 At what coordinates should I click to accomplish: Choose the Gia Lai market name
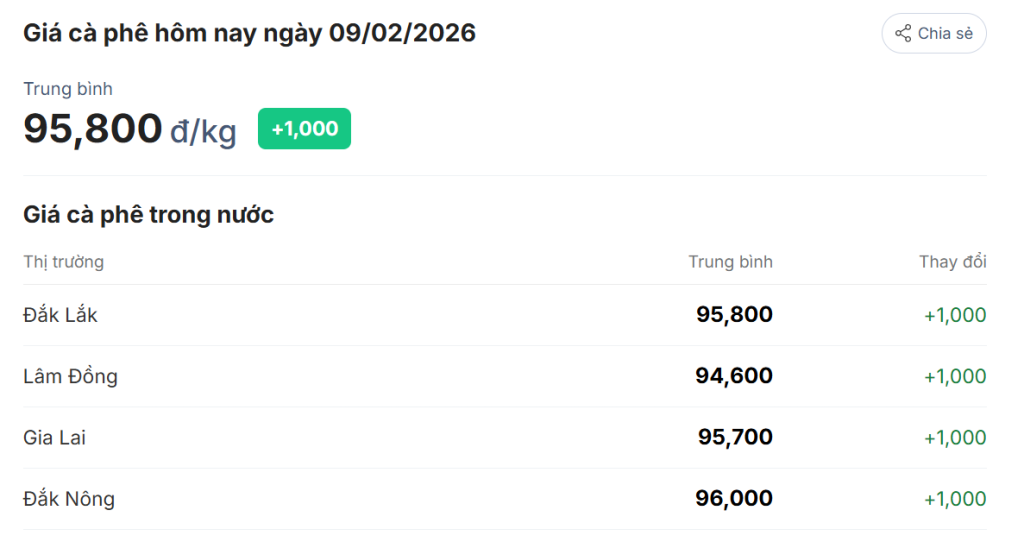[x=55, y=437]
